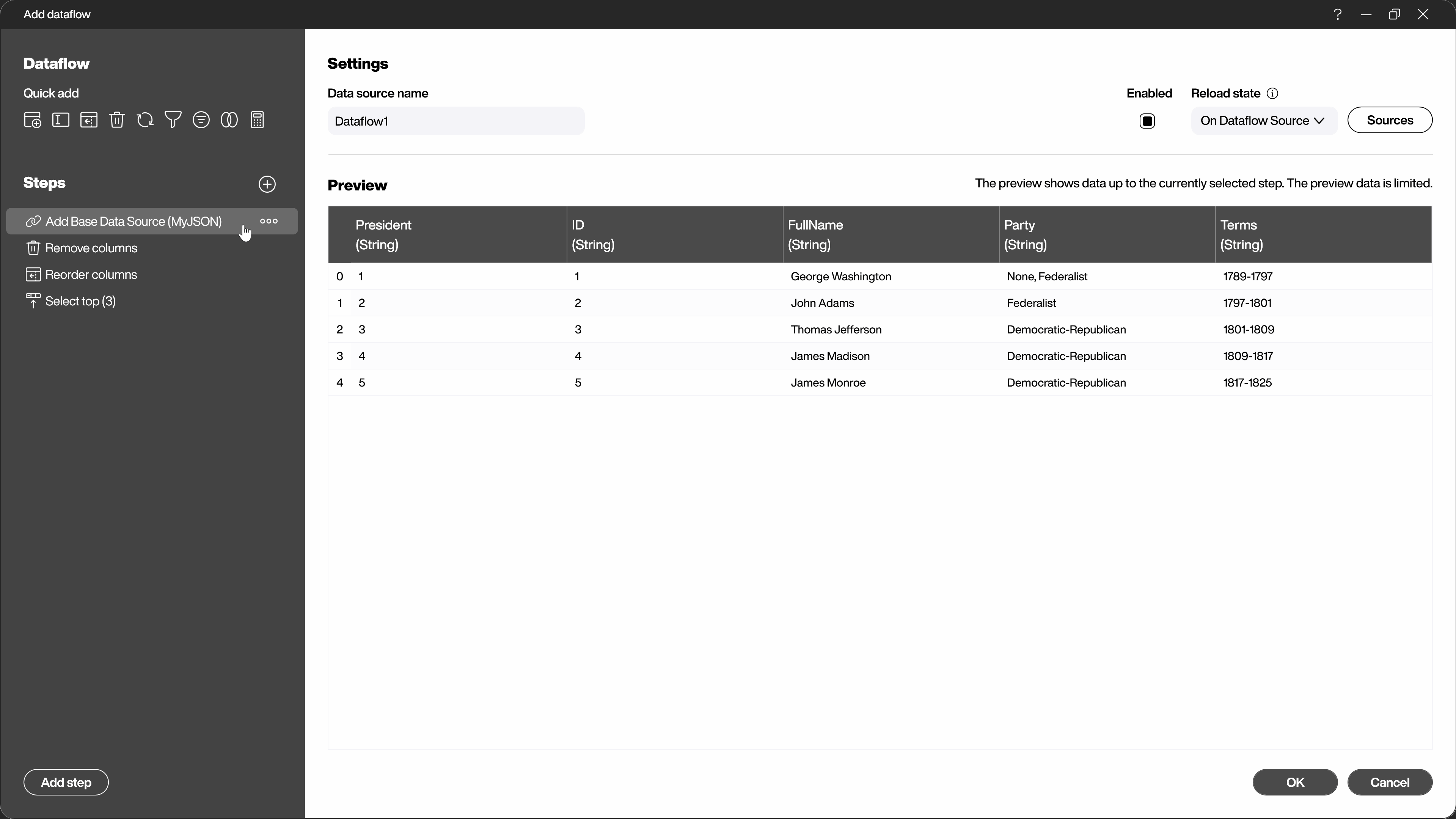Select the Add Base Data Source (MyJSON) step
The image size is (1456, 819).
point(152,221)
